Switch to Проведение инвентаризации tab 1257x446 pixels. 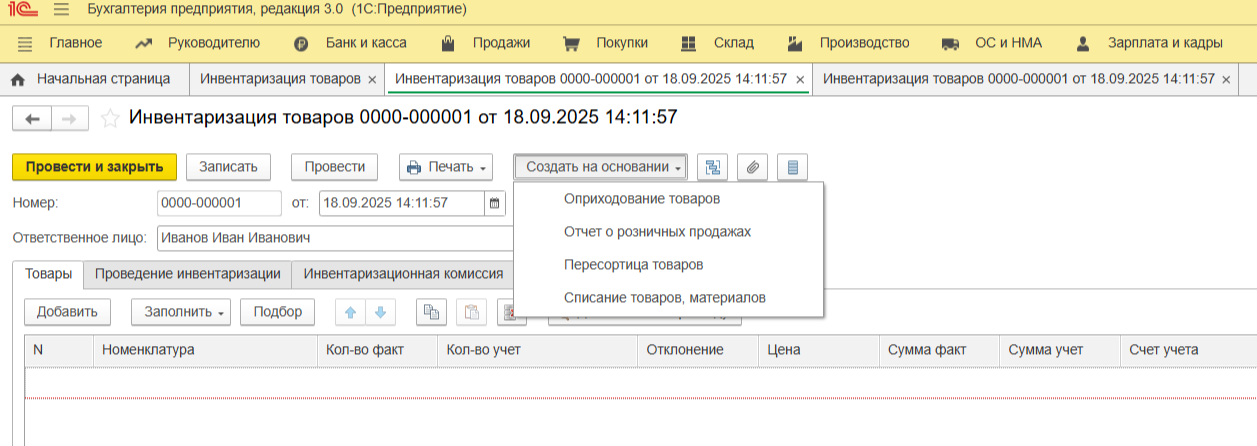[x=188, y=274]
